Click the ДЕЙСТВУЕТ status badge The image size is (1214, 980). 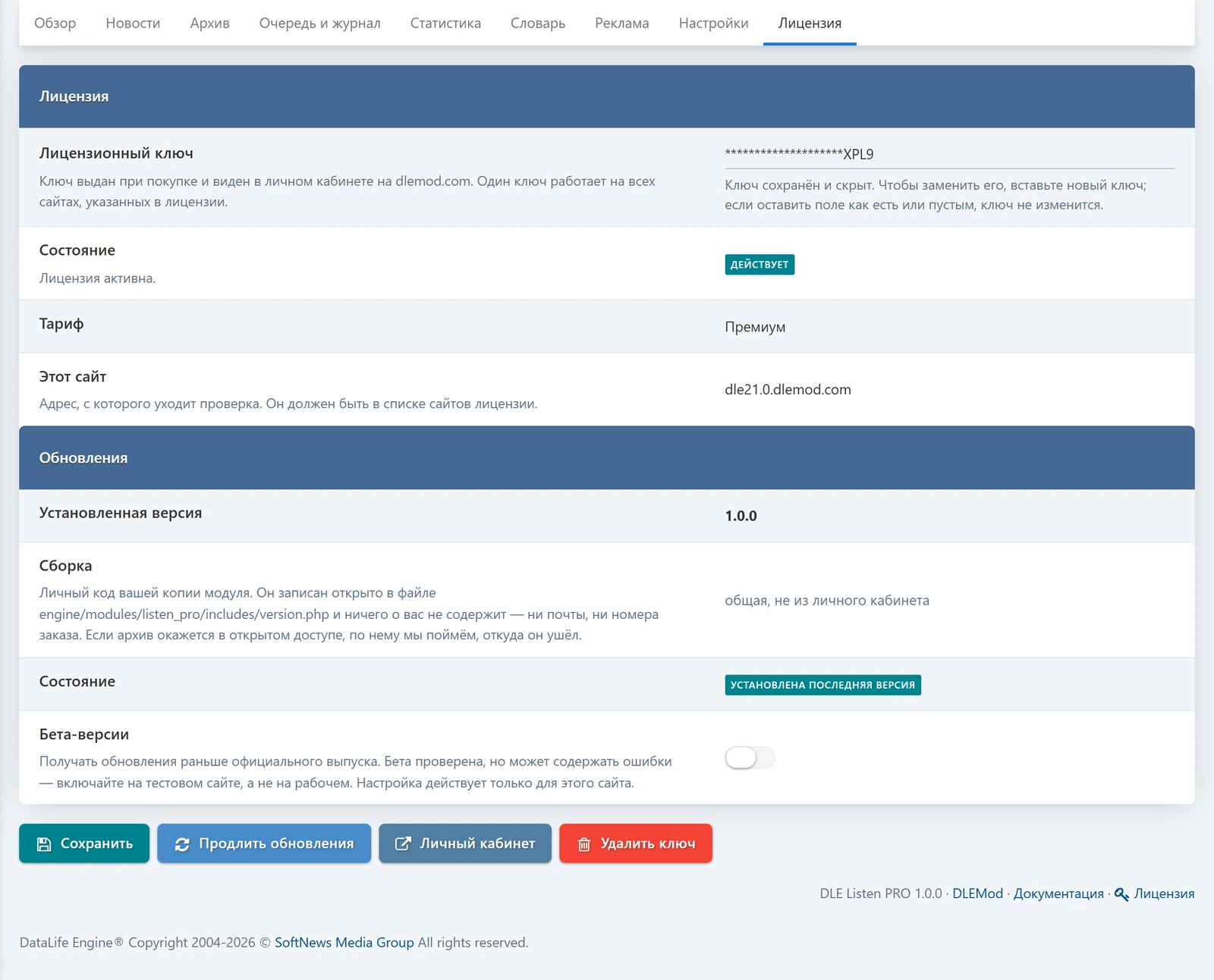pyautogui.click(x=760, y=264)
